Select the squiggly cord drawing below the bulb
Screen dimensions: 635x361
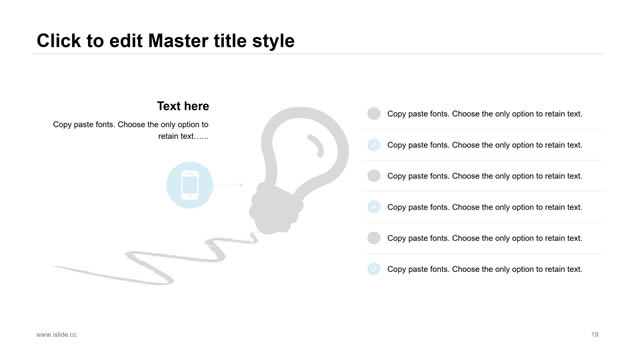pyautogui.click(x=156, y=259)
